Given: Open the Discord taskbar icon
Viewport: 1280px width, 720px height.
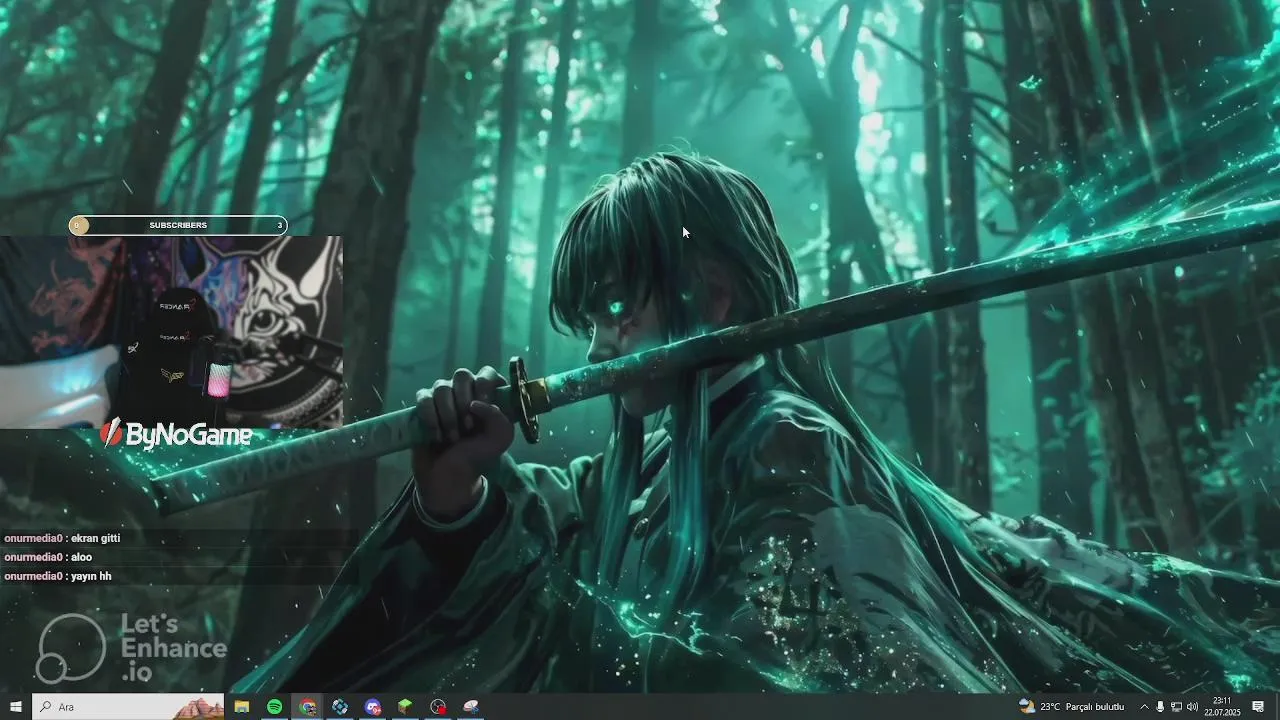Looking at the screenshot, I should point(373,707).
